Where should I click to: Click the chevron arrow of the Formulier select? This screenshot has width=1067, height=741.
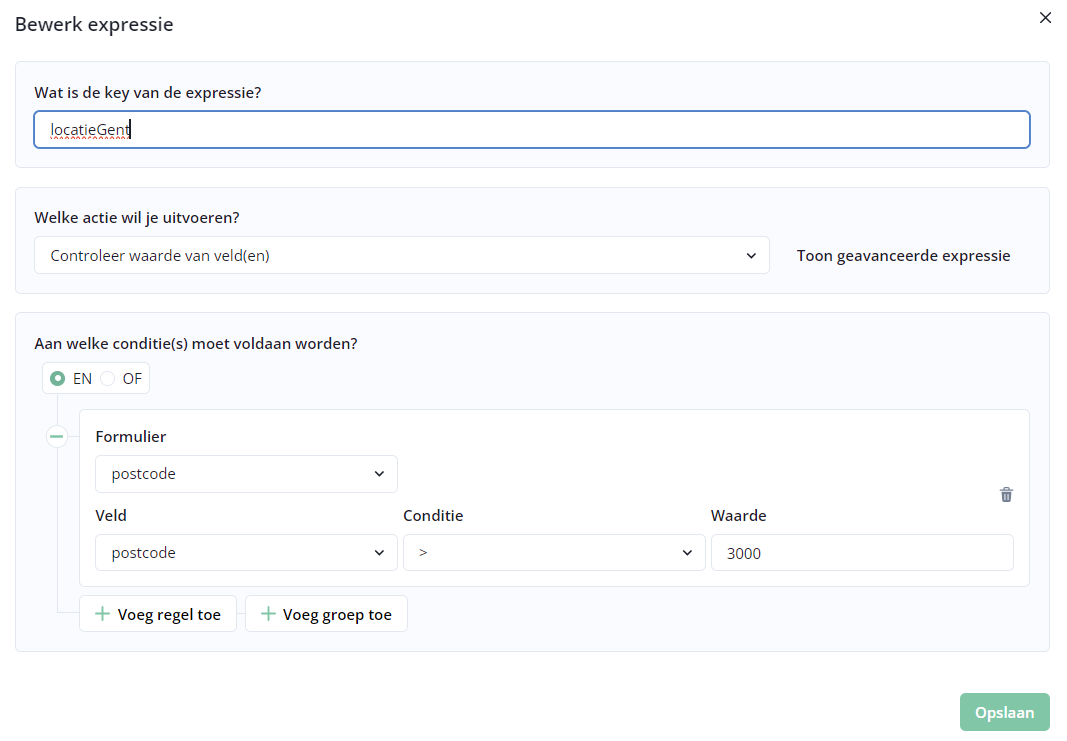[379, 474]
